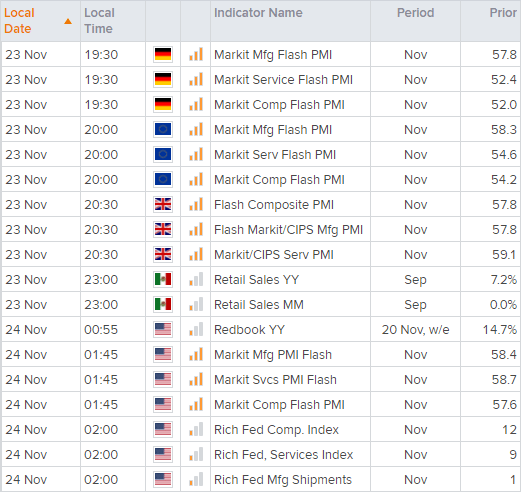Sort table by Local Time header
This screenshot has width=521, height=492.
[x=99, y=21]
